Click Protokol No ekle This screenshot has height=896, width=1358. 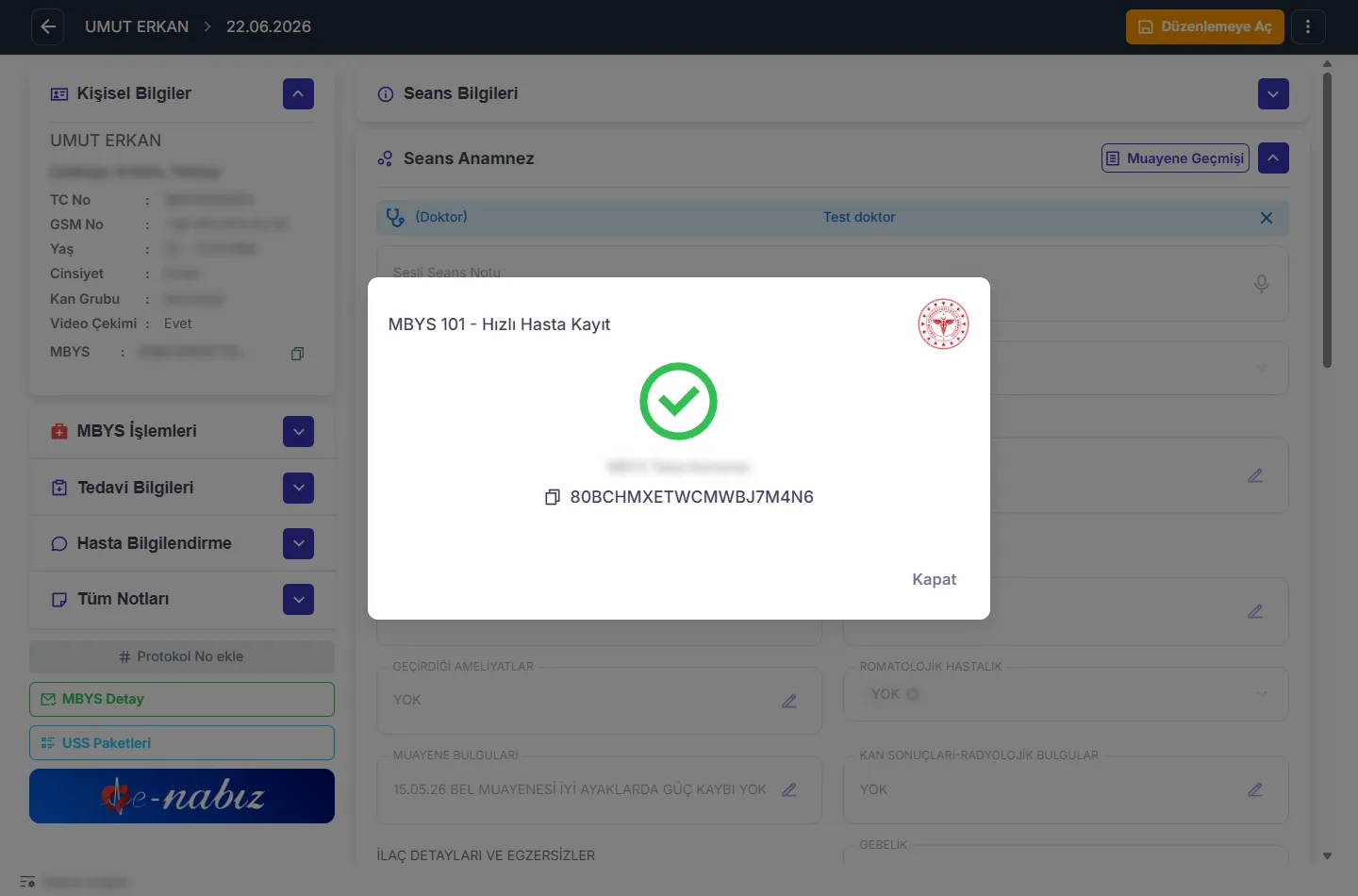click(x=182, y=656)
